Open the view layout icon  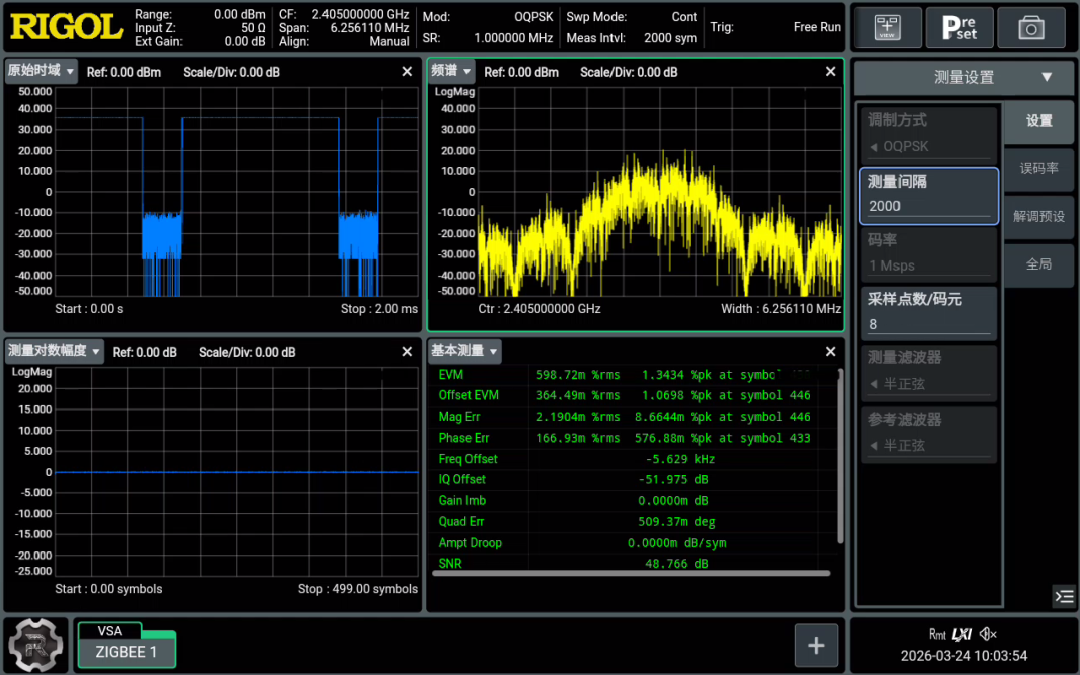point(887,28)
